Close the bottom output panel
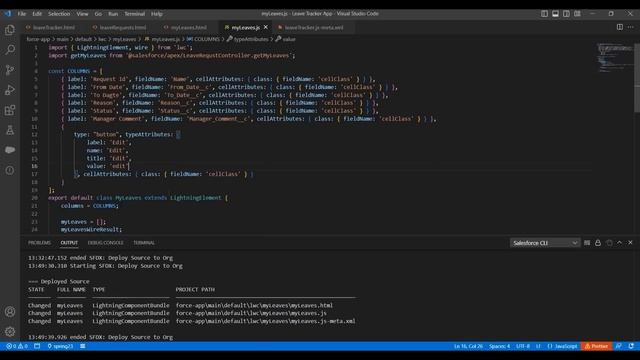 (x=631, y=243)
